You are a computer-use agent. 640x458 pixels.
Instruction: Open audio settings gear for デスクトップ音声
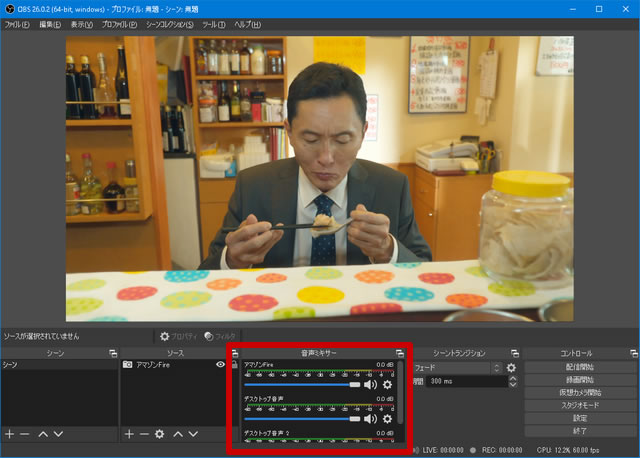[387, 419]
